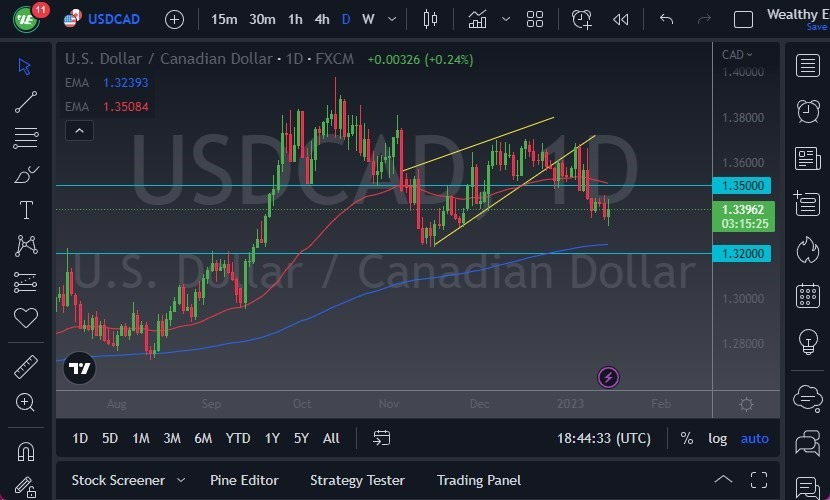Set the date range to YTD
Screen dimensions: 830x500
238,438
